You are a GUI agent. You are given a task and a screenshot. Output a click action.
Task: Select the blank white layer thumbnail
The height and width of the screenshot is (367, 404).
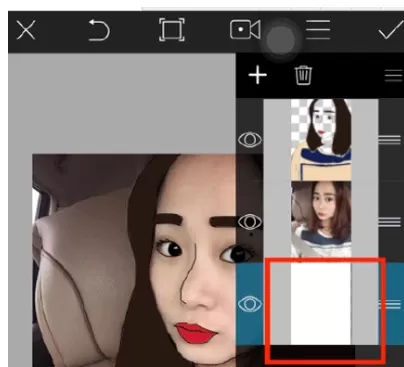tap(321, 304)
